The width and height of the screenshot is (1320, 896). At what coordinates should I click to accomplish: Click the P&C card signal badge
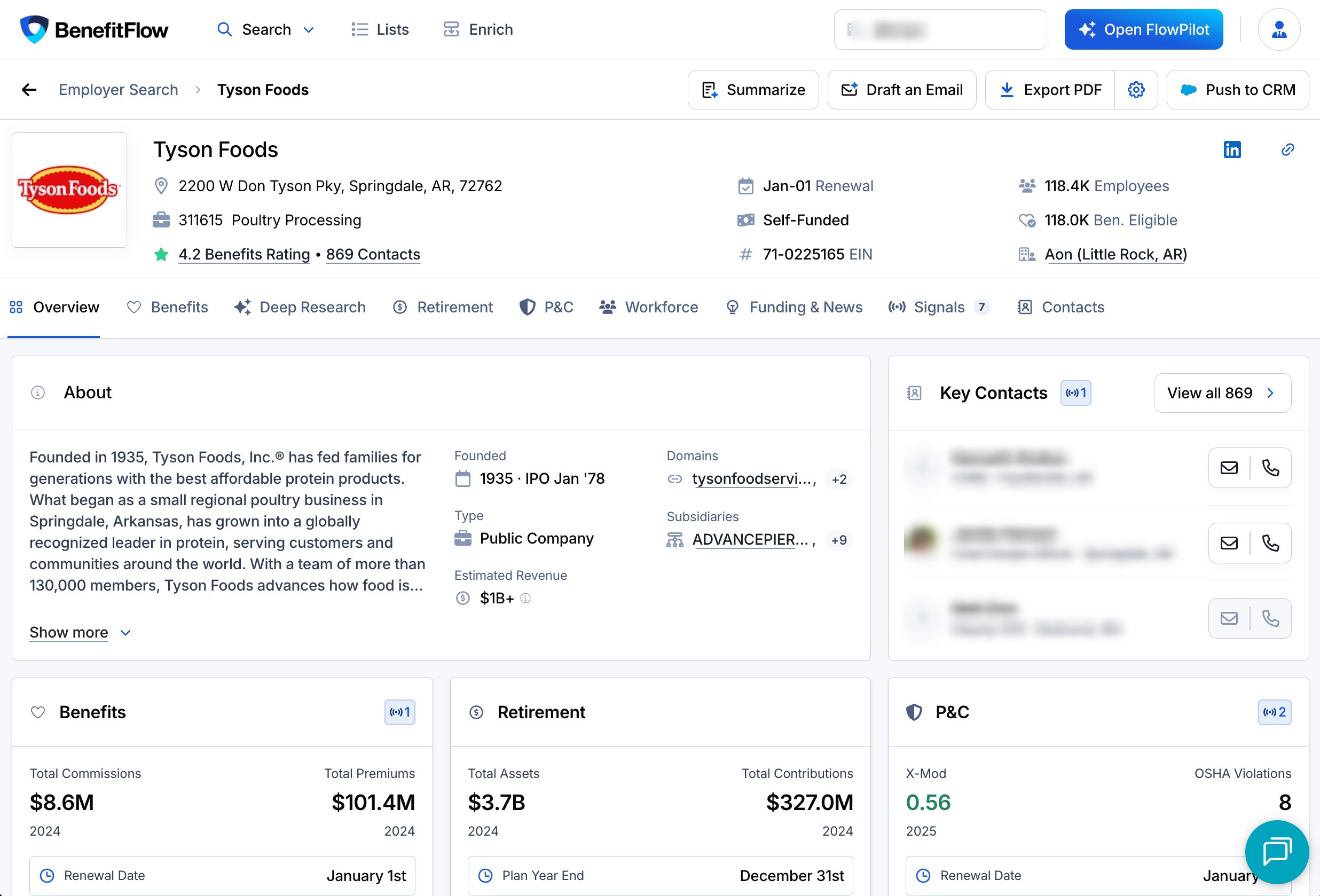coord(1275,712)
